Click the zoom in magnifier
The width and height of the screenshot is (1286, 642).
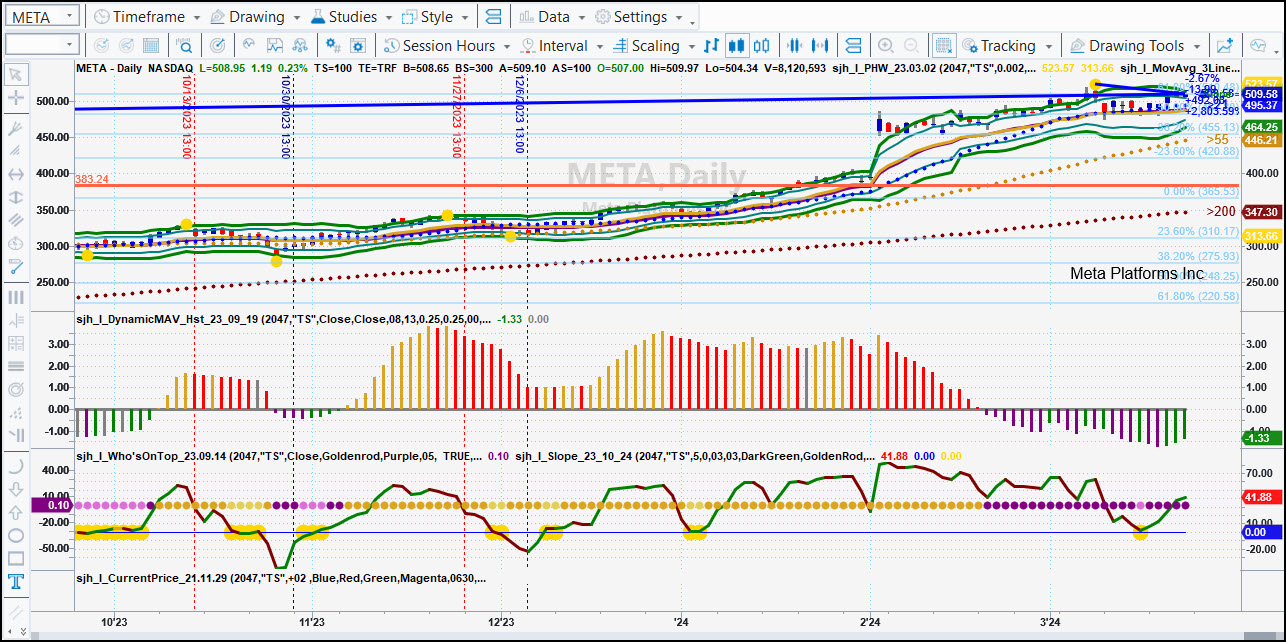coord(885,45)
